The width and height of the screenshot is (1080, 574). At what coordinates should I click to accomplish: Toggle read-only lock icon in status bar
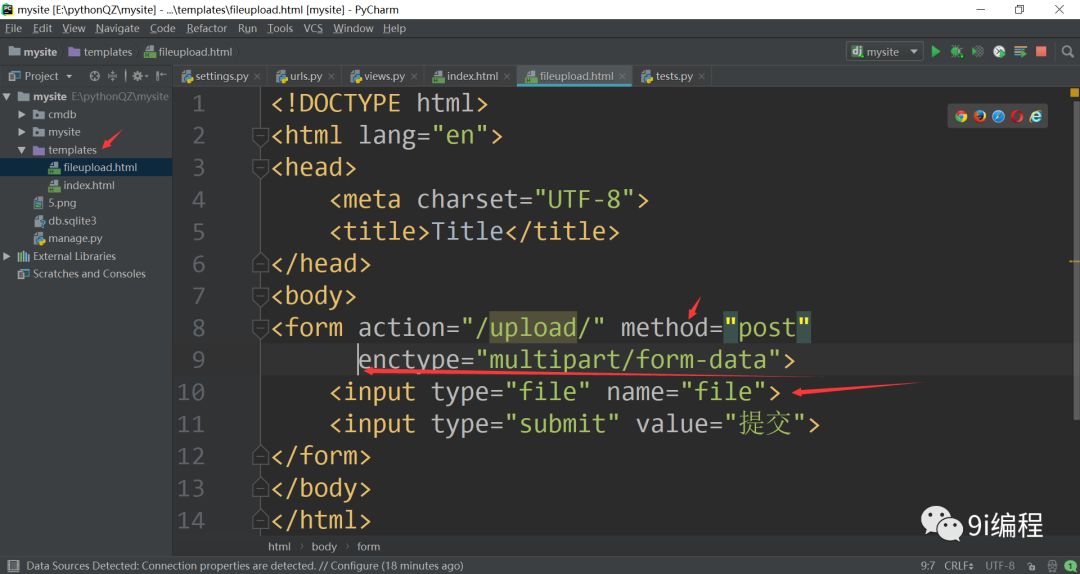1031,566
